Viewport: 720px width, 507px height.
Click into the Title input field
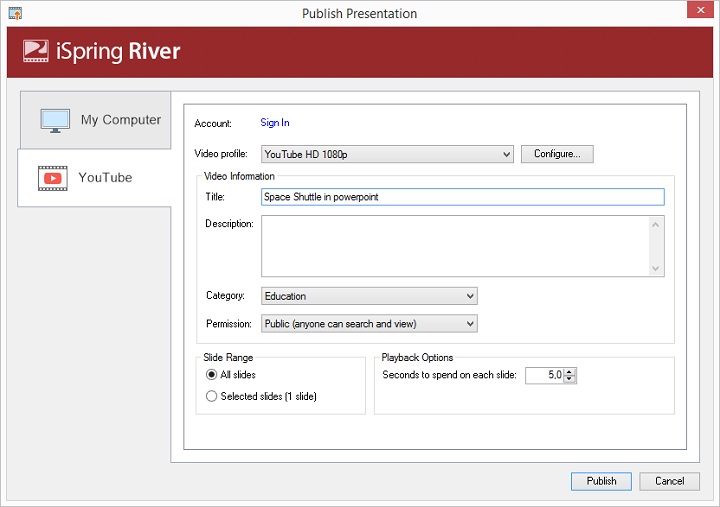462,197
